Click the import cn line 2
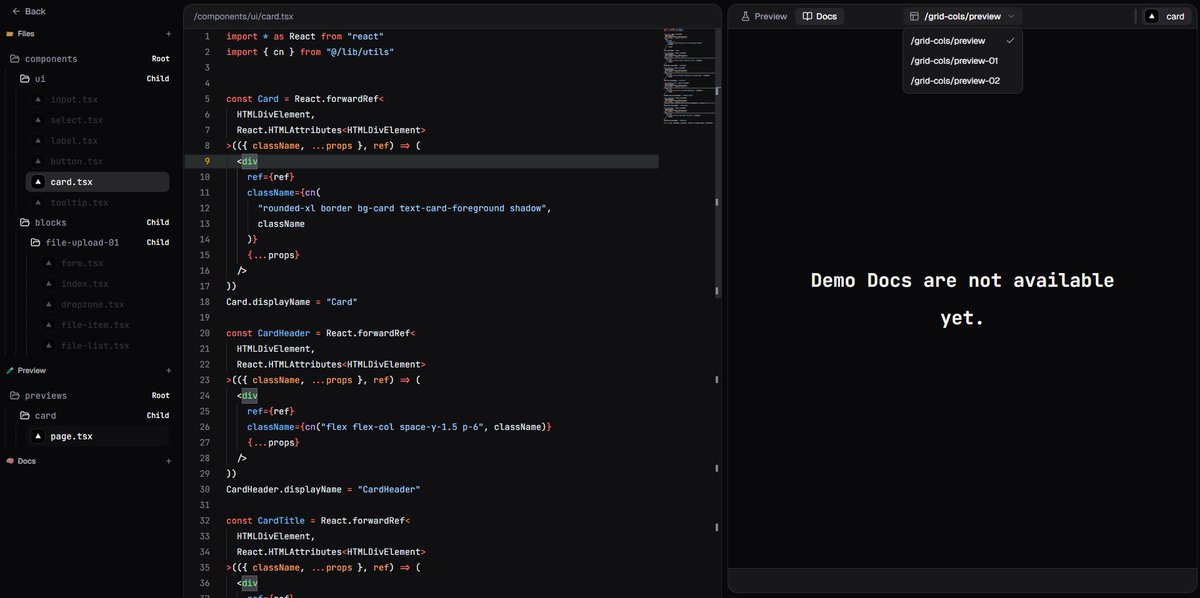Image resolution: width=1200 pixels, height=598 pixels. [310, 51]
